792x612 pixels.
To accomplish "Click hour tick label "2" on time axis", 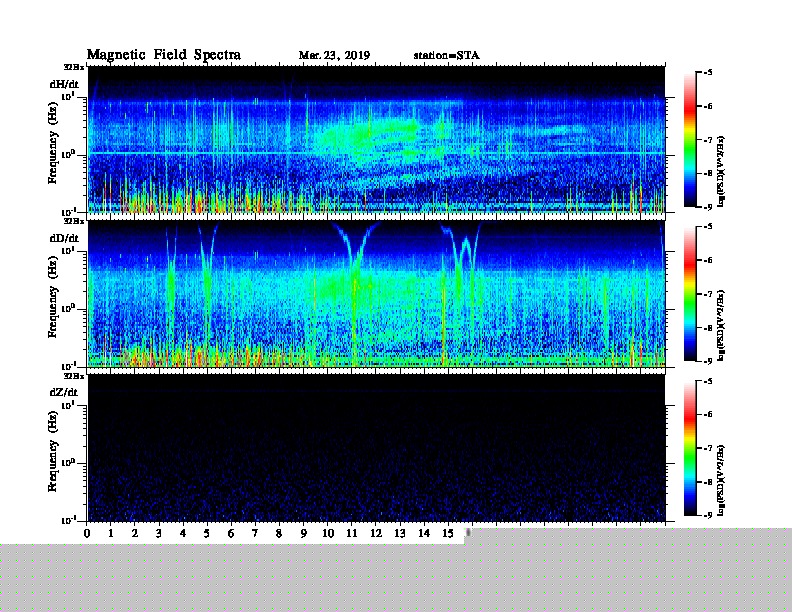I will click(135, 533).
